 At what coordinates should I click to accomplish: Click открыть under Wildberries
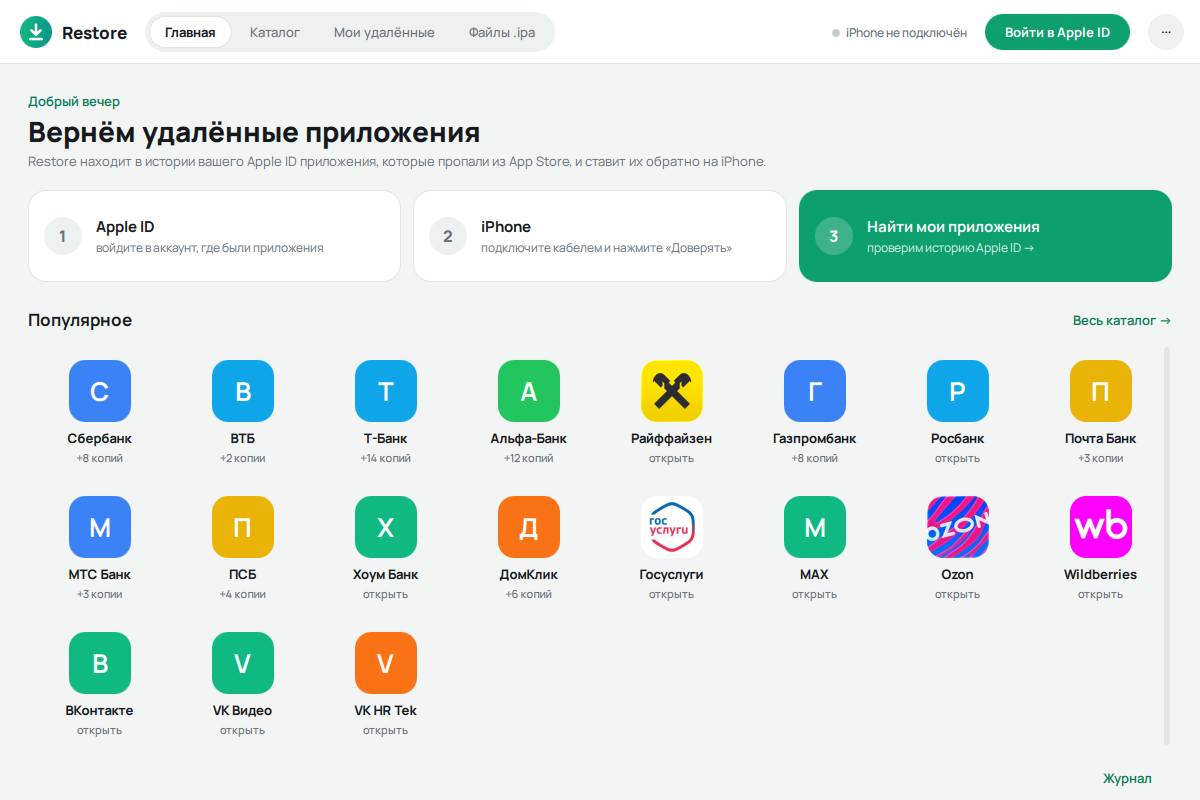[x=1101, y=594]
